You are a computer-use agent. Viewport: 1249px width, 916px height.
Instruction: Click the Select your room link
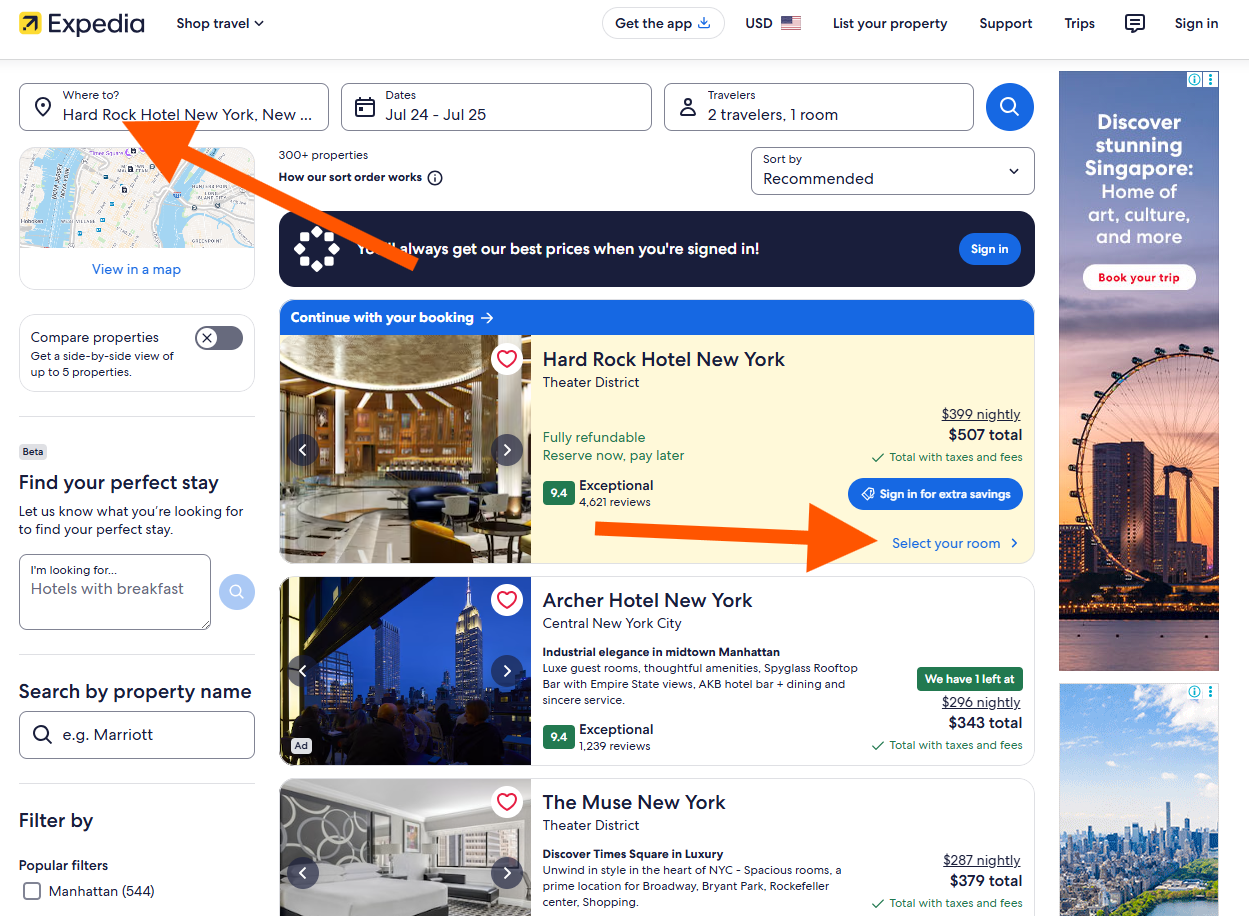tap(956, 543)
